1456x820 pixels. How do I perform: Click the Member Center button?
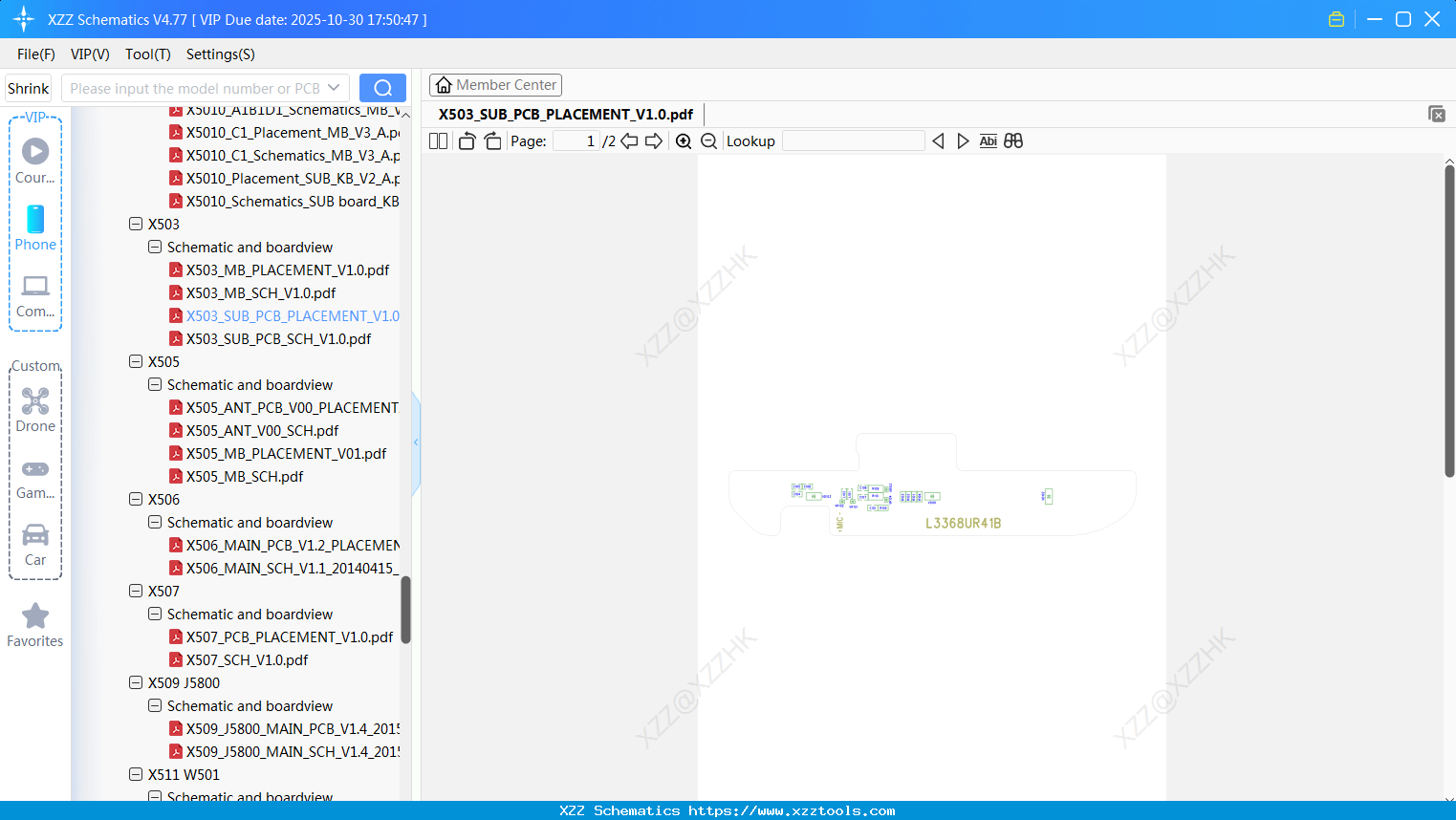[x=495, y=84]
